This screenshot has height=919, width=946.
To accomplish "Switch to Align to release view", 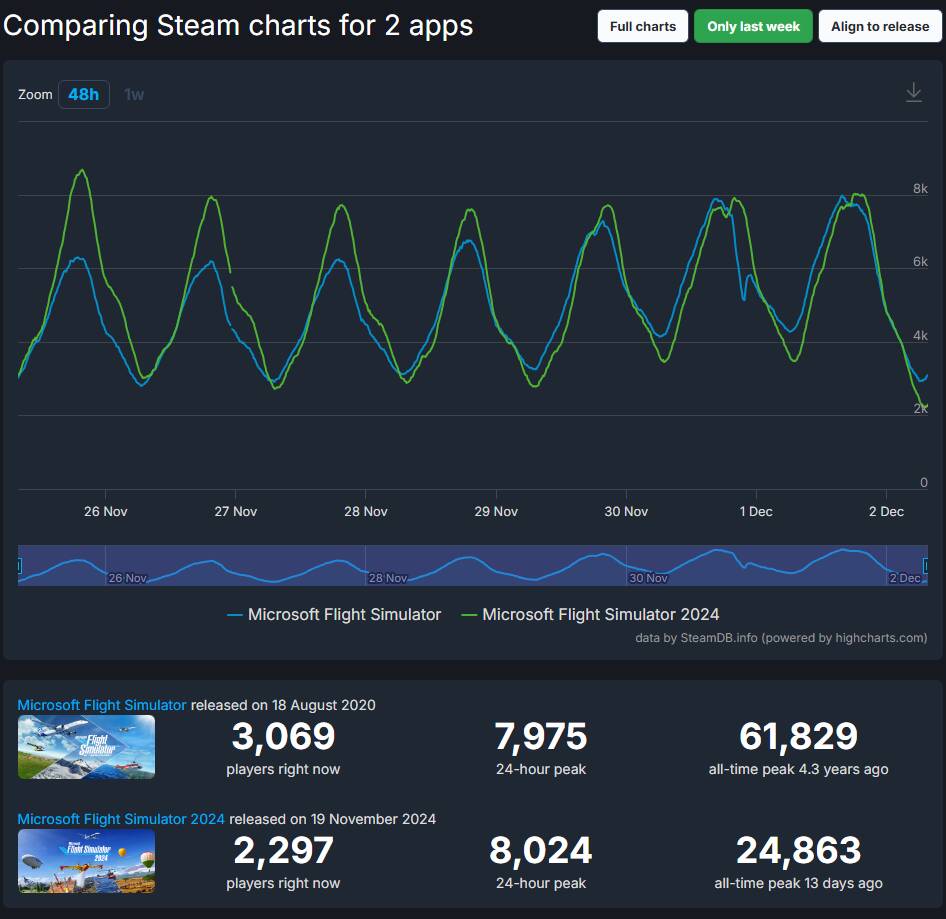I will pyautogui.click(x=880, y=26).
